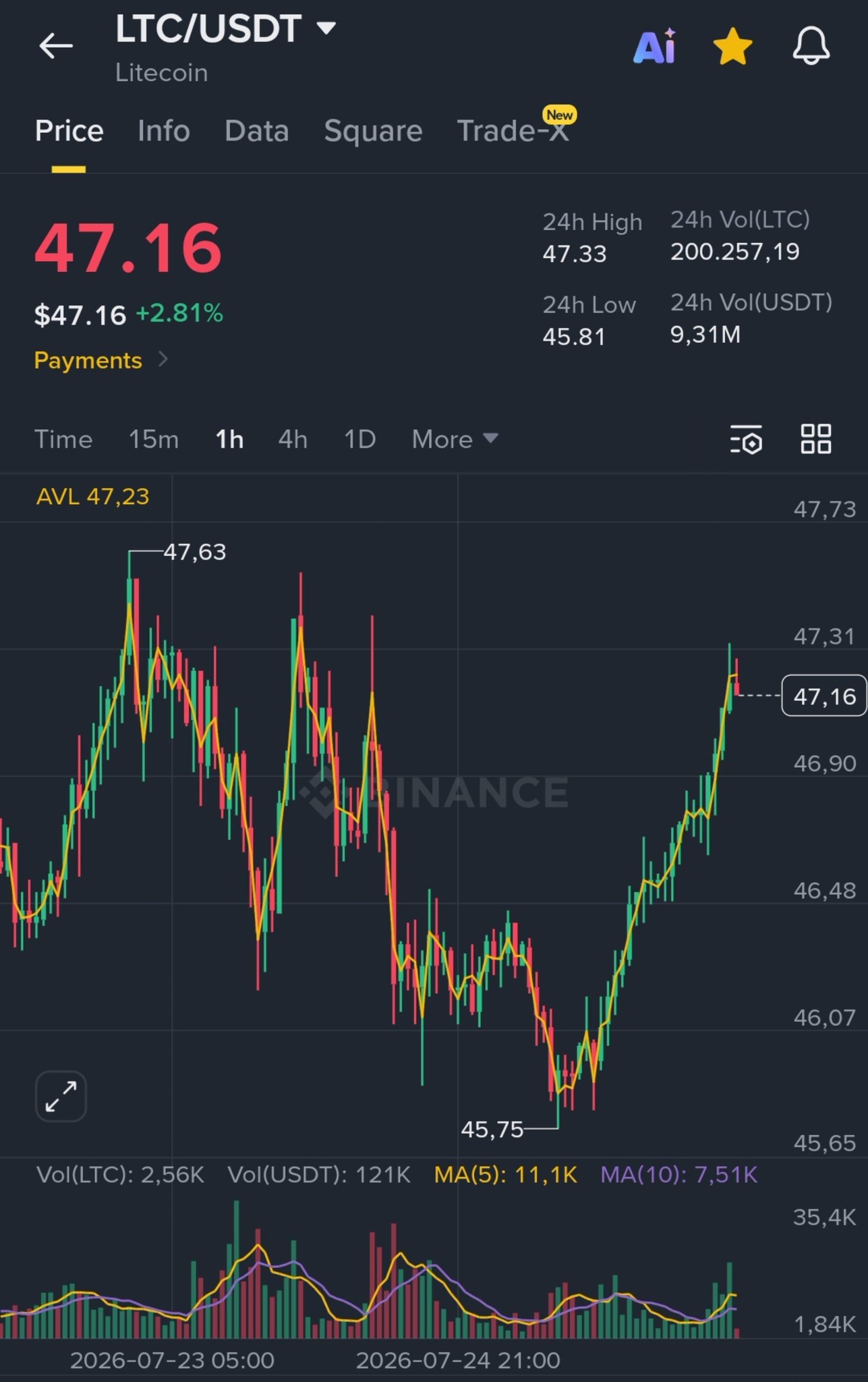Open the Trade-X tab
Image resolution: width=868 pixels, height=1382 pixels.
click(514, 130)
